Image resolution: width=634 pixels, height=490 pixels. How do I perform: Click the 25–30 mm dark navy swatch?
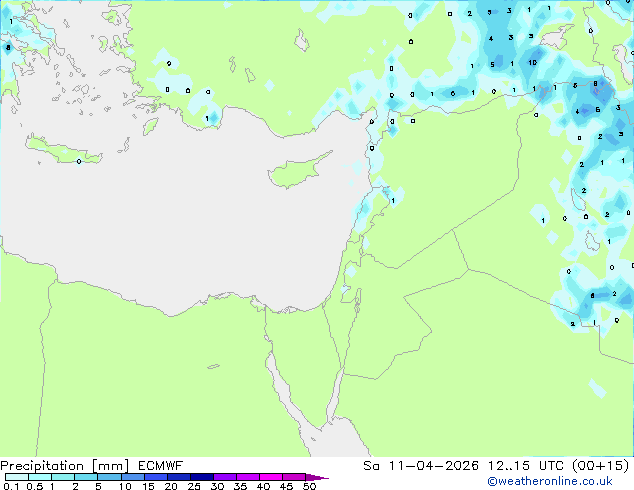click(x=201, y=477)
